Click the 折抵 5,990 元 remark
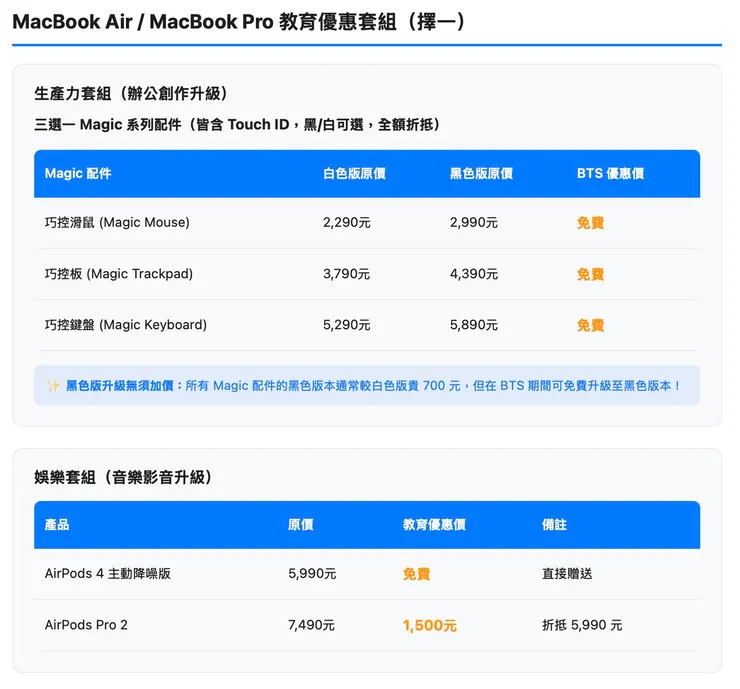 tap(582, 625)
